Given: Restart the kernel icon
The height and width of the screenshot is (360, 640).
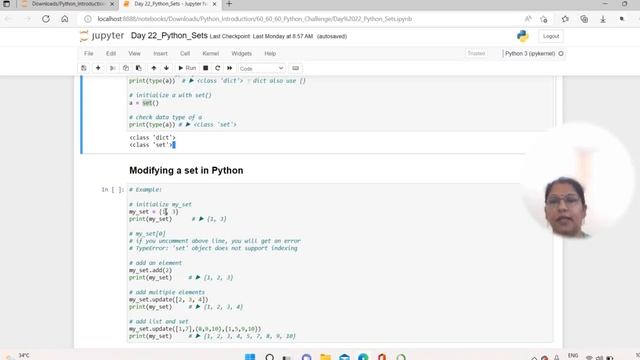Looking at the screenshot, I should pos(218,68).
